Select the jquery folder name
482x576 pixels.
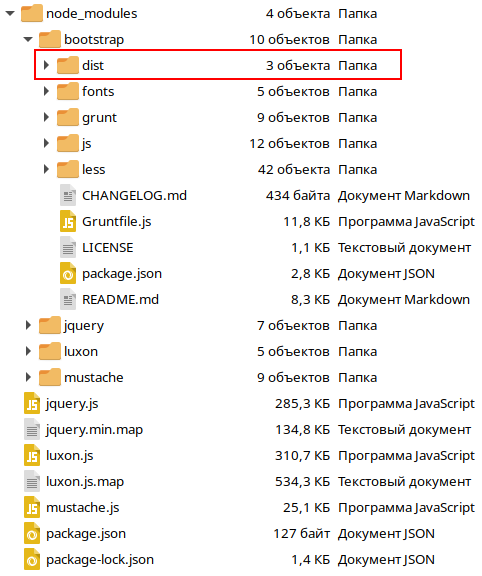84,326
